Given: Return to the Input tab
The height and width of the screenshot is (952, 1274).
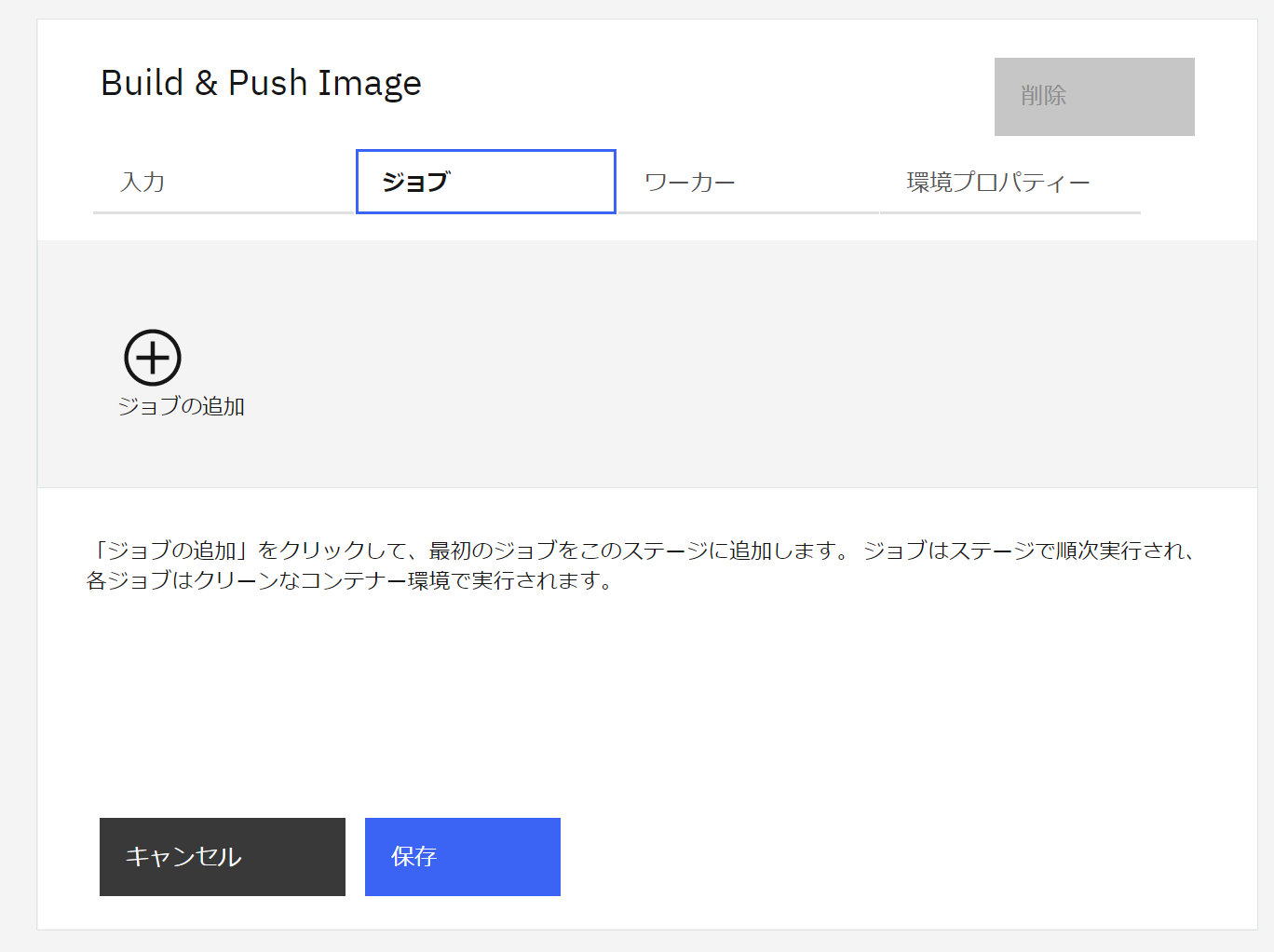Looking at the screenshot, I should (x=143, y=182).
